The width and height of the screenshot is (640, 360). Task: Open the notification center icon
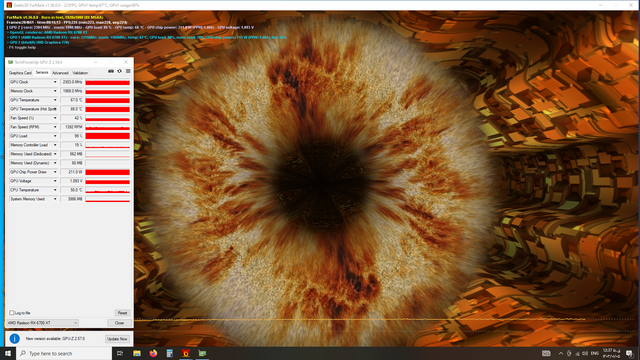click(629, 353)
